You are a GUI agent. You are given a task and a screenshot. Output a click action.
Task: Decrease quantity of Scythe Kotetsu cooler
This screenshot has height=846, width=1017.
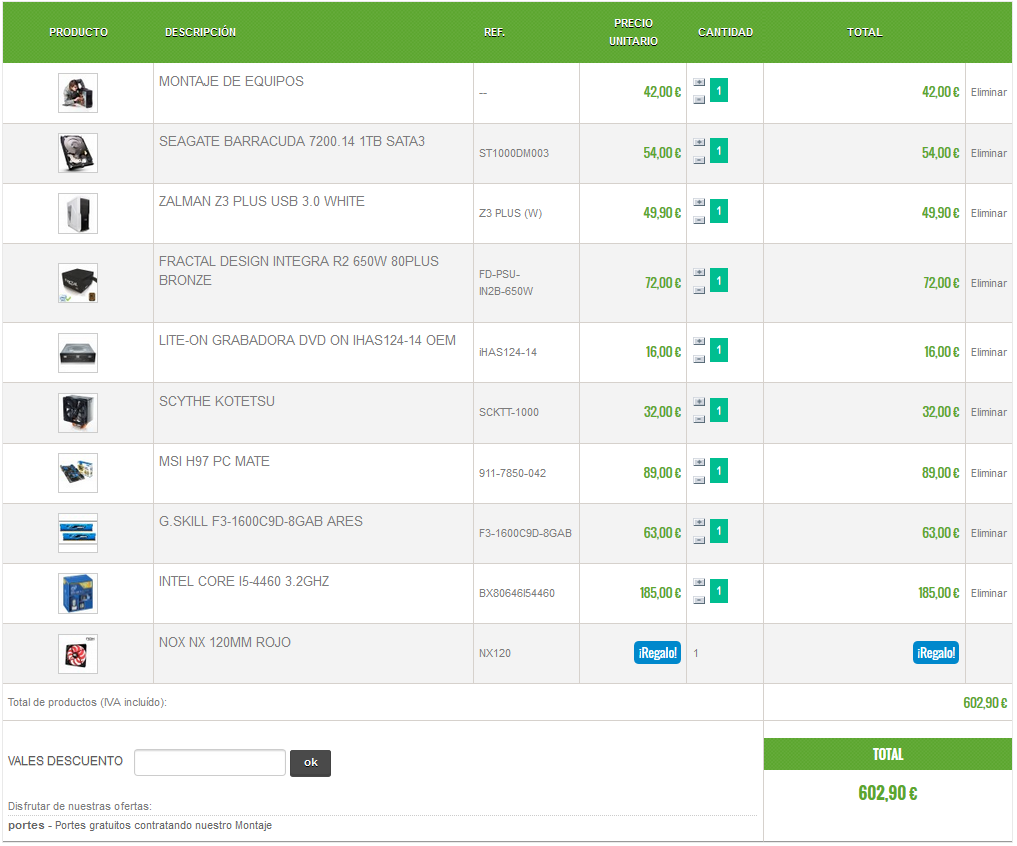click(x=699, y=420)
